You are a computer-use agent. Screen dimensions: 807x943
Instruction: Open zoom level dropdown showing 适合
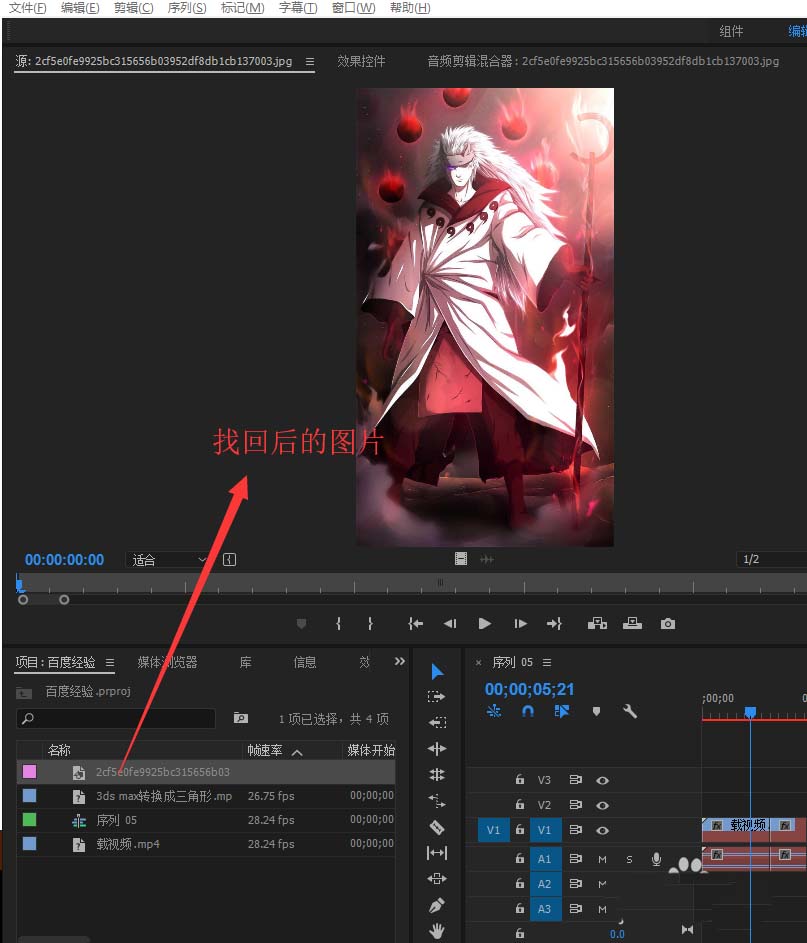167,560
